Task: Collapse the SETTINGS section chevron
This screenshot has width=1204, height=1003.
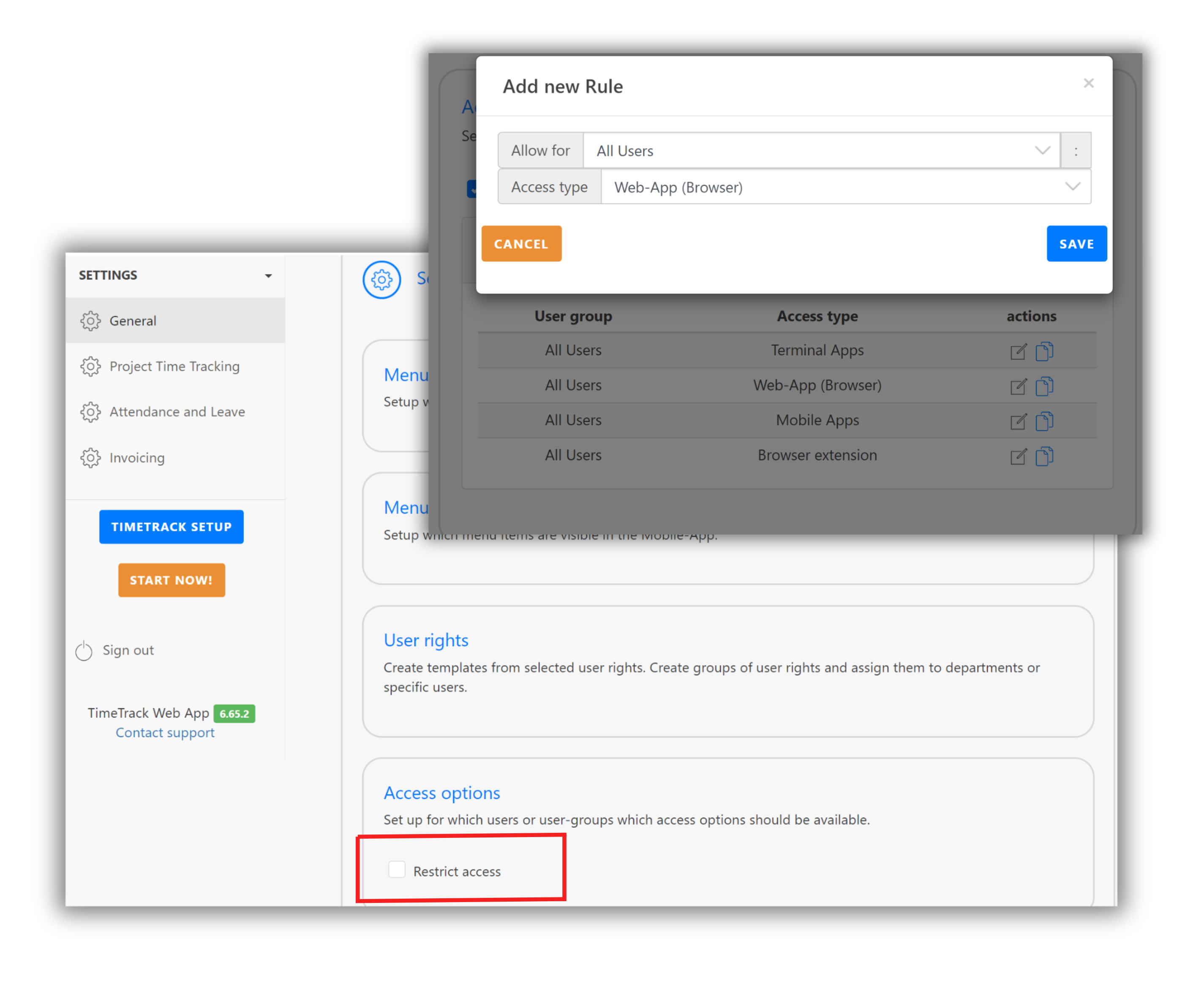Action: click(x=268, y=276)
